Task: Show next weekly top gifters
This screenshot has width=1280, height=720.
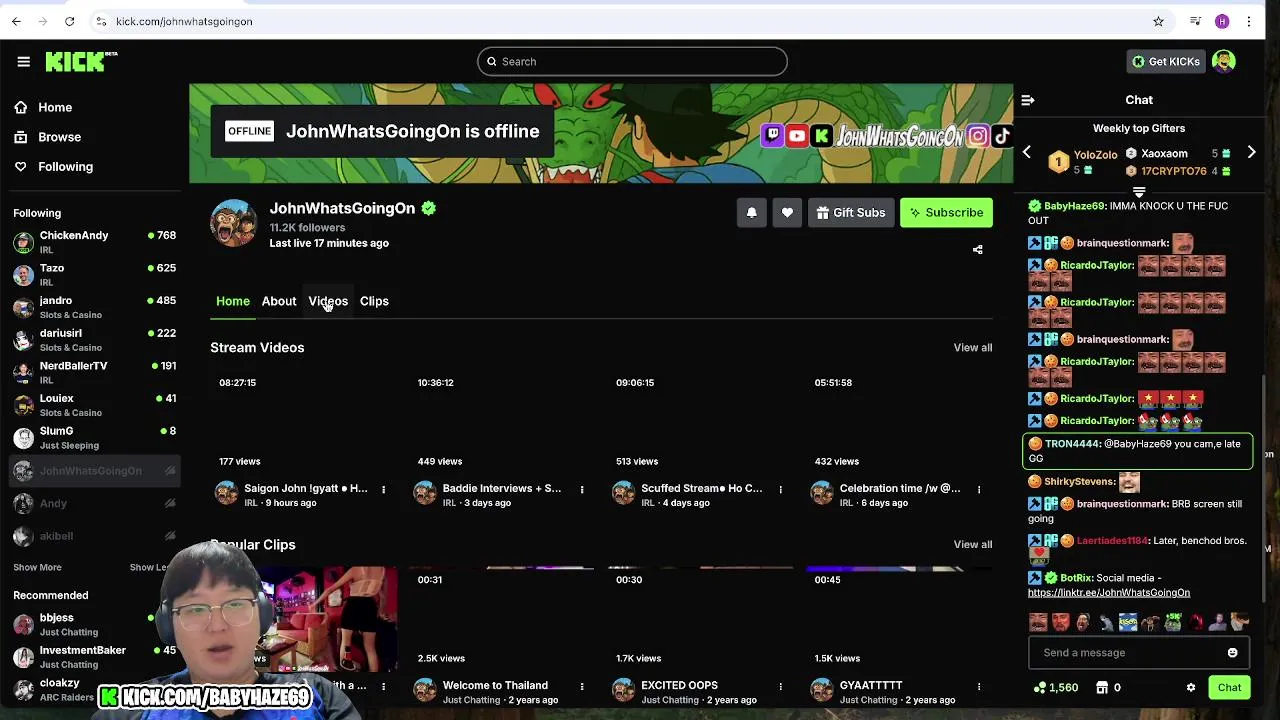Action: click(1251, 153)
